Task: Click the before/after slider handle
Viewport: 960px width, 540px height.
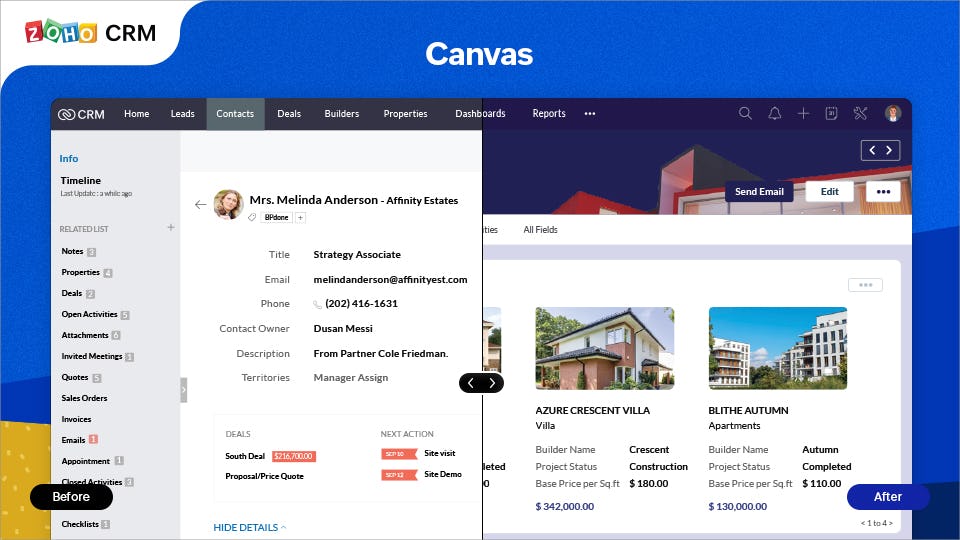Action: click(481, 383)
